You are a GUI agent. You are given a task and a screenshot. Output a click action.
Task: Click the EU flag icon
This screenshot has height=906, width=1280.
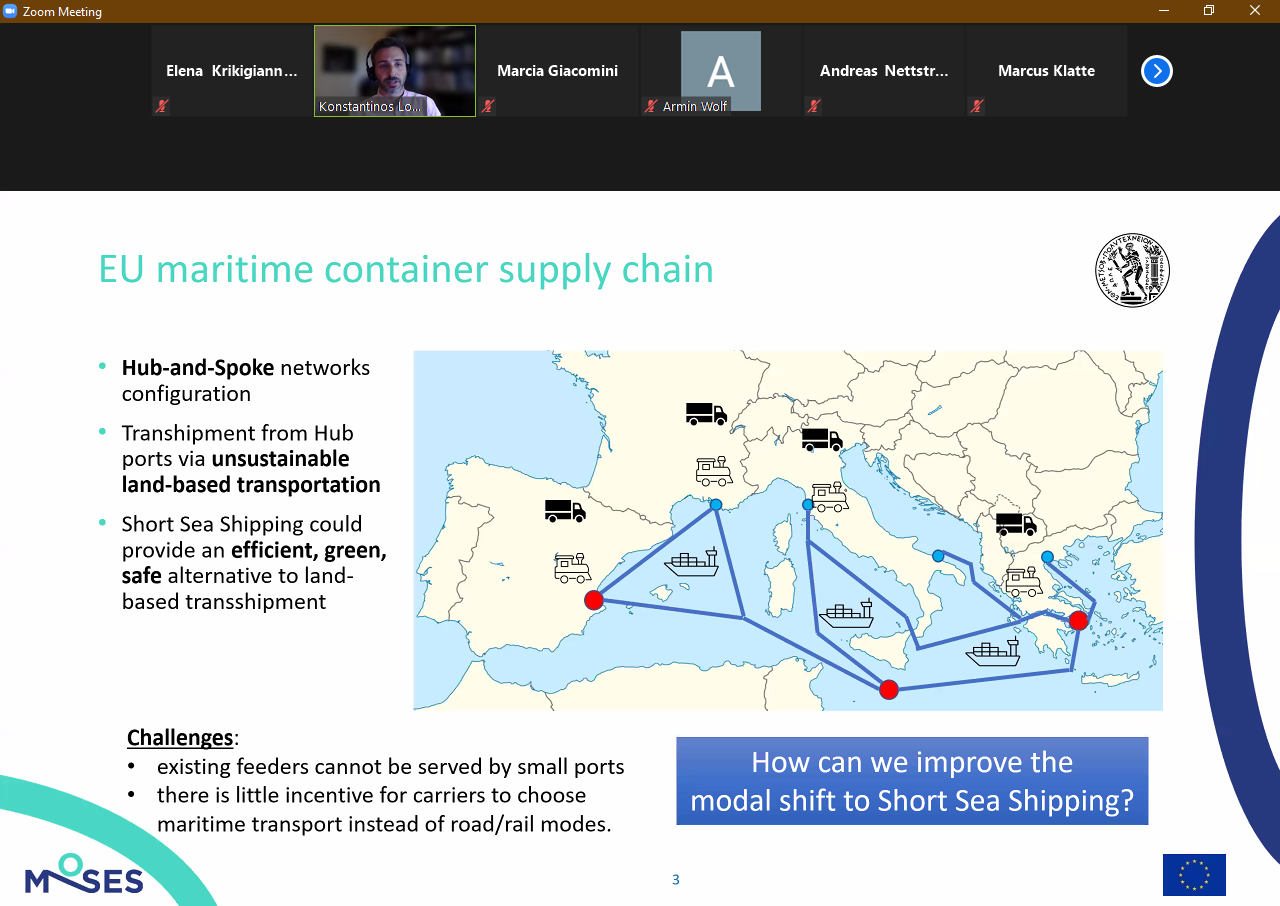point(1194,875)
